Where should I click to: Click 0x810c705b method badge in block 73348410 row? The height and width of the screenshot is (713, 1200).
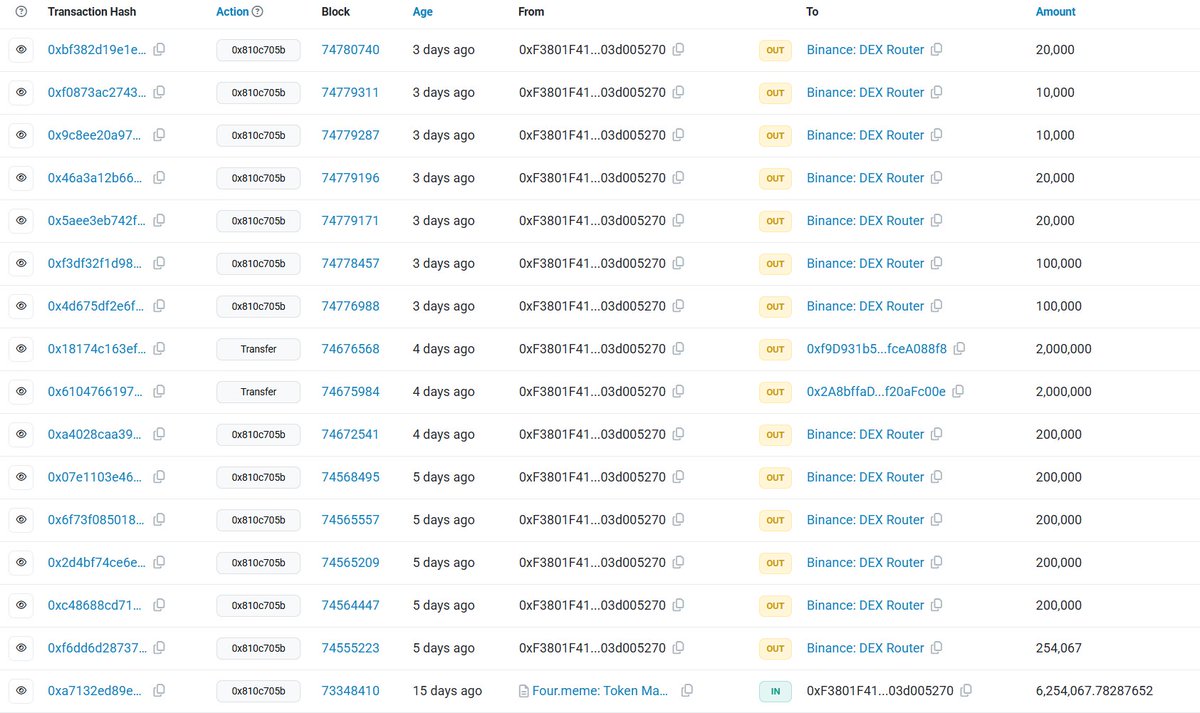pyautogui.click(x=258, y=691)
